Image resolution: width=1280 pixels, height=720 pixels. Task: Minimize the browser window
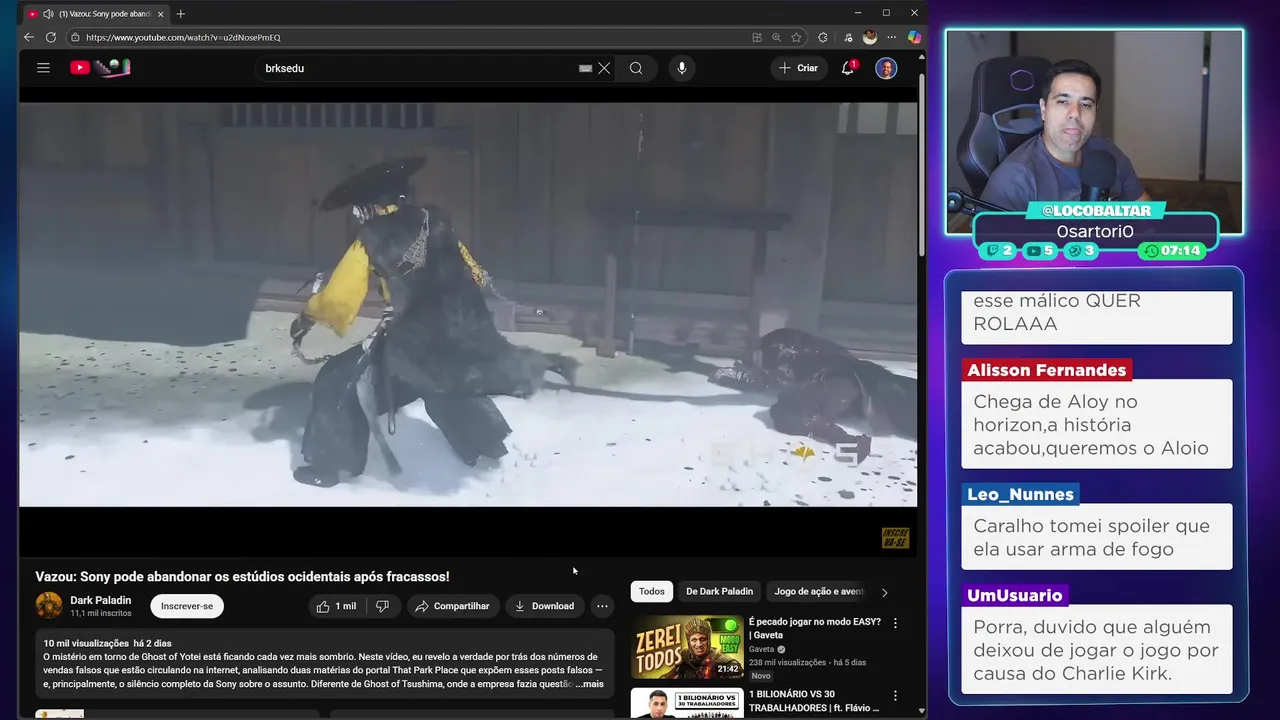[858, 12]
